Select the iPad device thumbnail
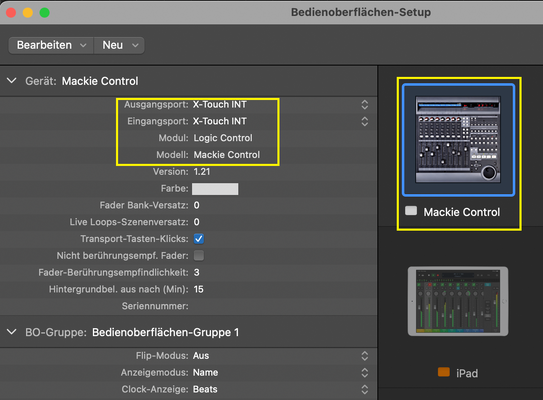This screenshot has width=543, height=400. tap(458, 301)
